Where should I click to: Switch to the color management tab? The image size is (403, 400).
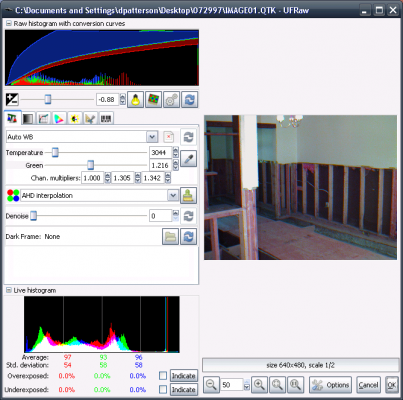pyautogui.click(x=59, y=118)
